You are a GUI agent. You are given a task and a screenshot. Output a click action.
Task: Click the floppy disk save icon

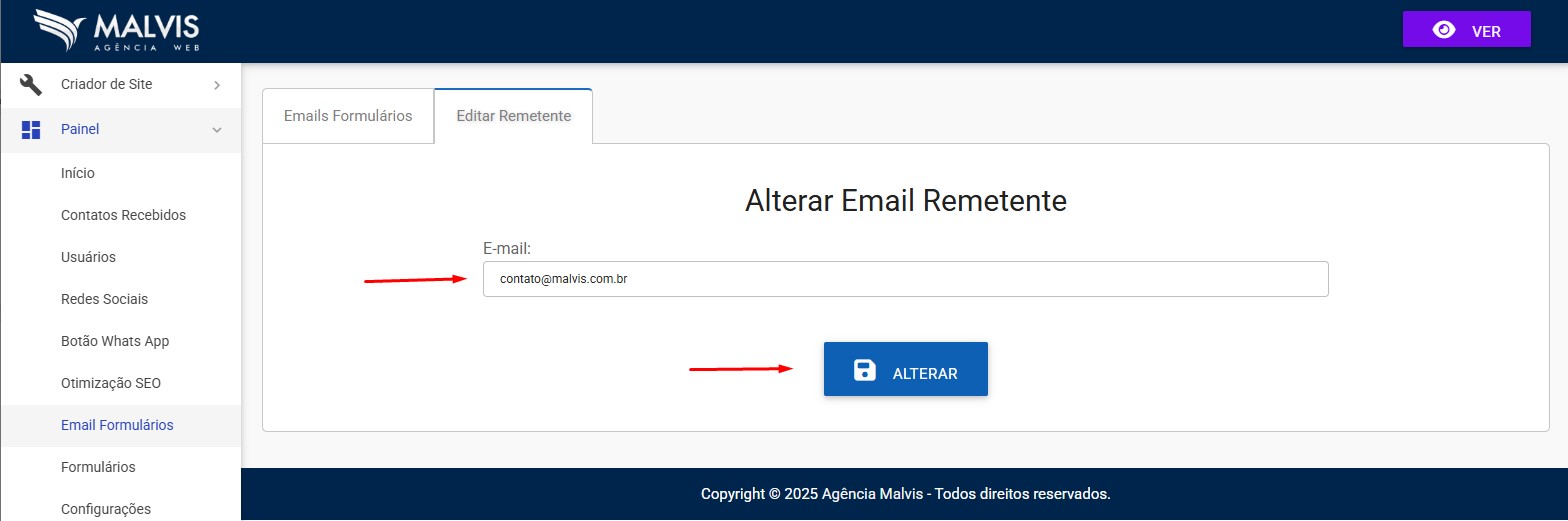point(864,371)
